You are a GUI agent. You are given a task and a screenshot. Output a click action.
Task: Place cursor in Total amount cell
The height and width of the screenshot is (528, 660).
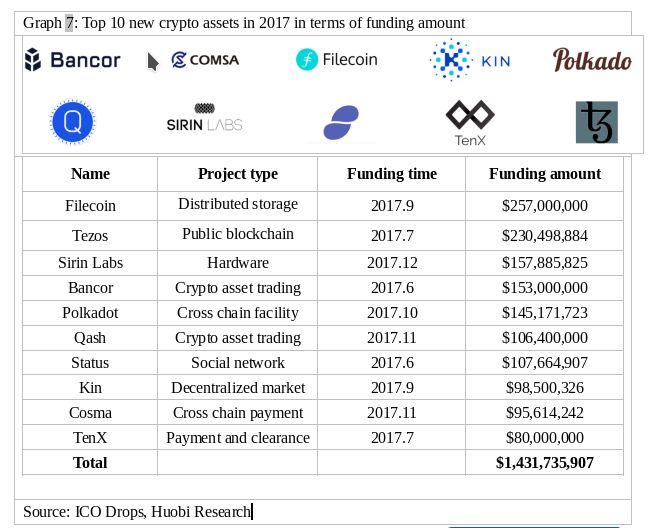pos(544,462)
